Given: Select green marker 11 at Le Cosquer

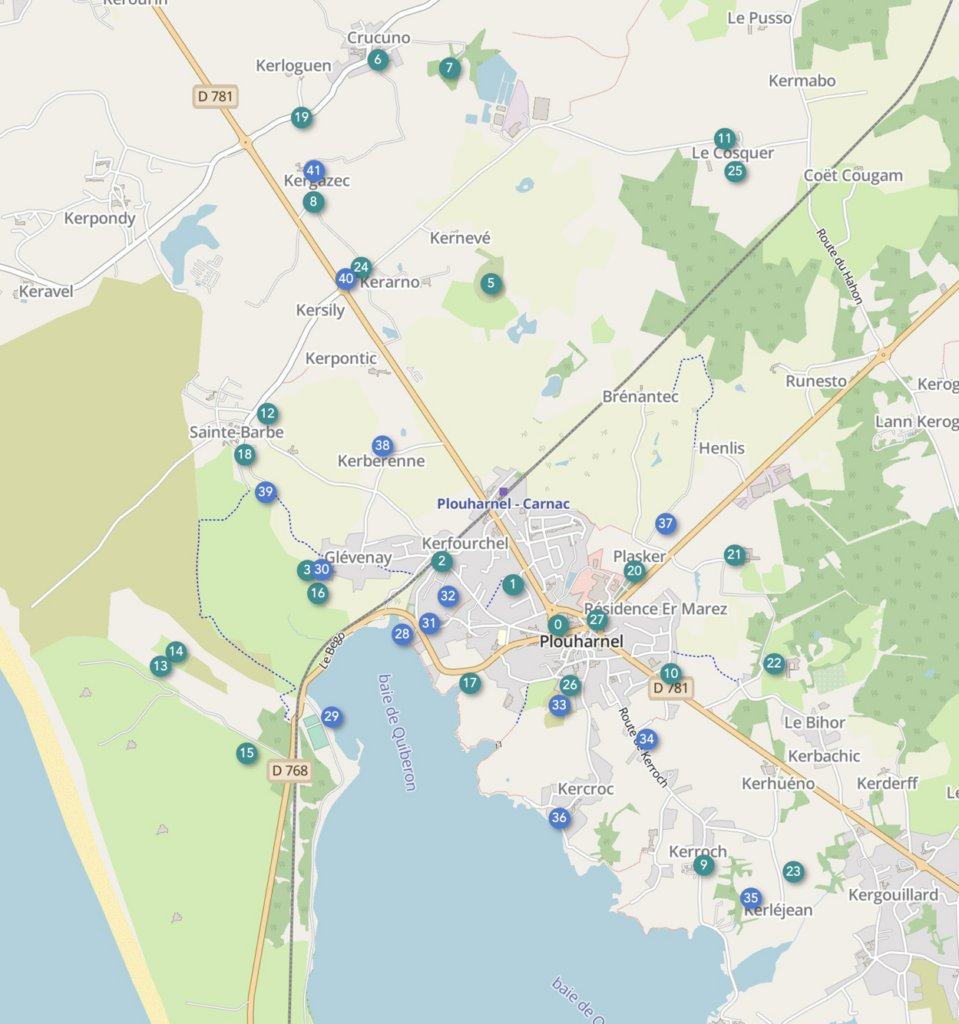Looking at the screenshot, I should coord(725,139).
